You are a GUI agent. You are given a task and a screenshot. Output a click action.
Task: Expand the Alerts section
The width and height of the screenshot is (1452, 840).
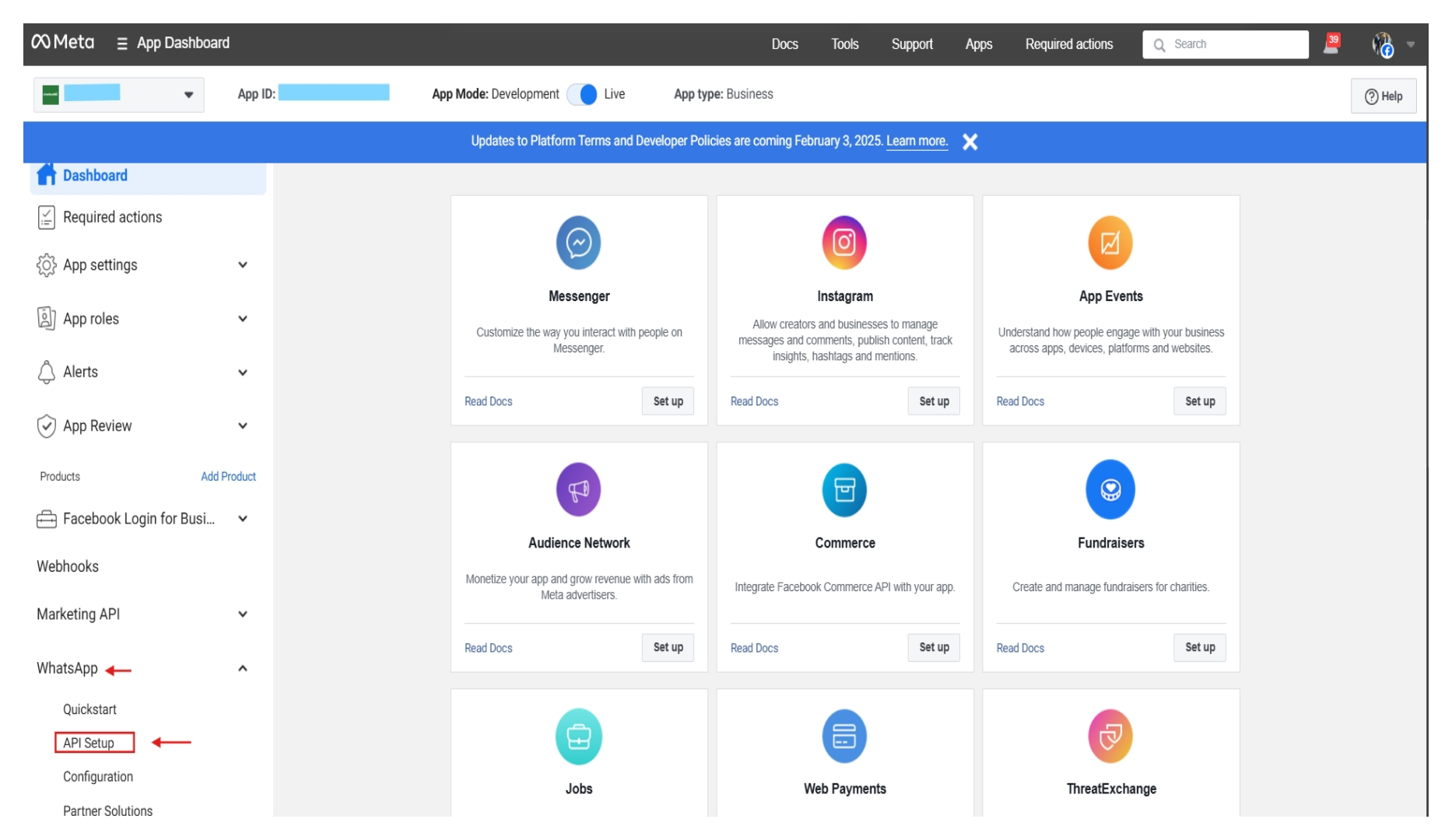coord(243,373)
